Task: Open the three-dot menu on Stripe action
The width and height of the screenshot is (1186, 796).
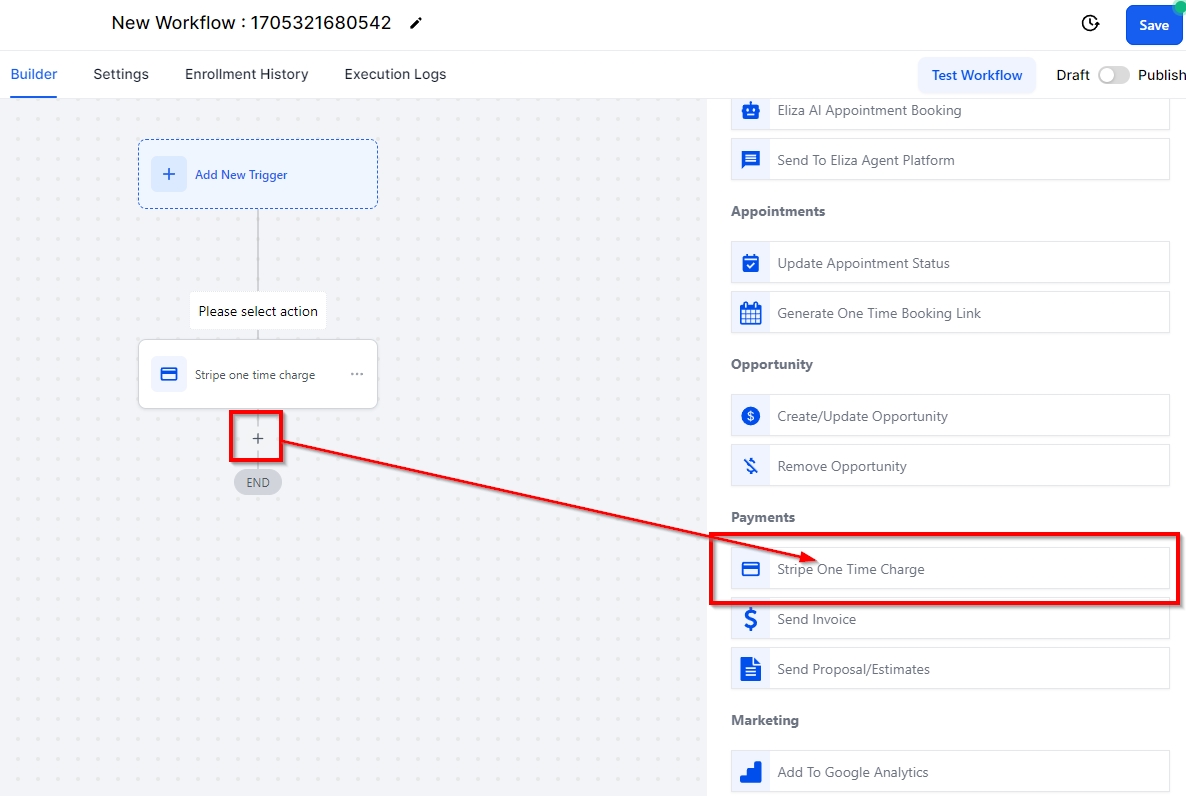Action: click(x=357, y=375)
